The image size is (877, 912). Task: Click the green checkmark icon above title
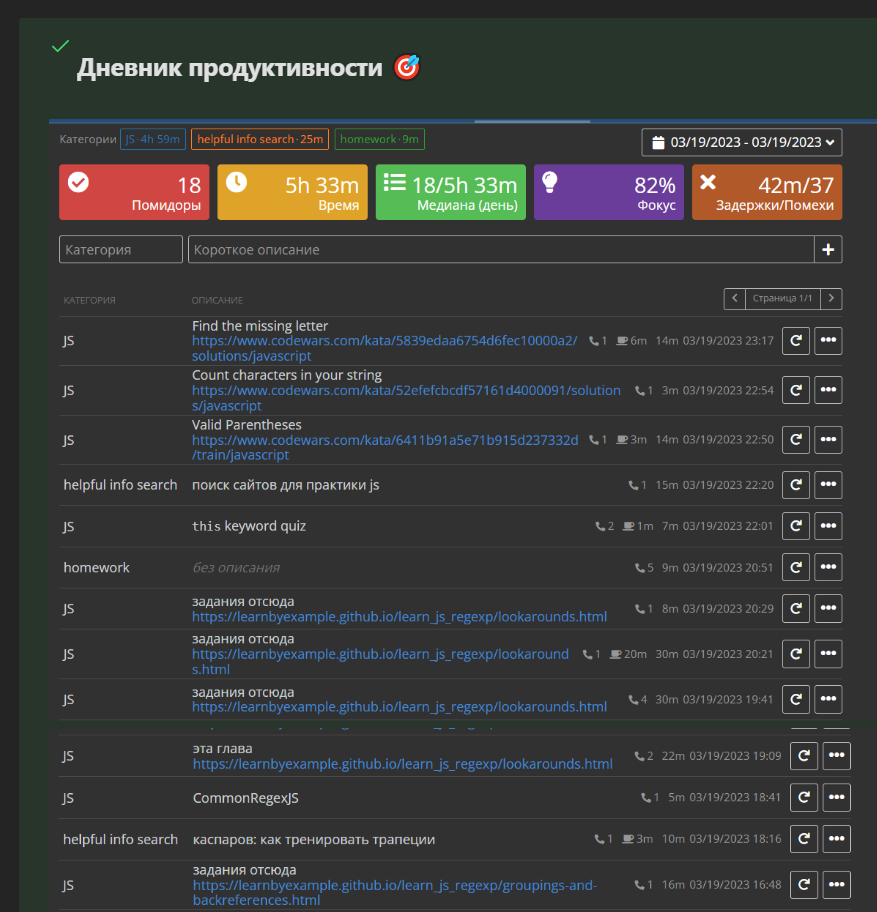point(61,46)
